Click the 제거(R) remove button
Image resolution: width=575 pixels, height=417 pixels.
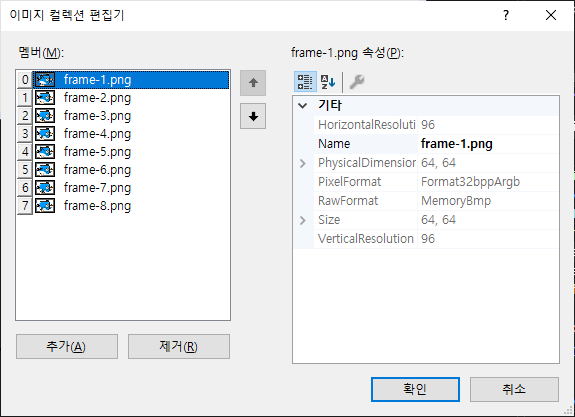179,346
